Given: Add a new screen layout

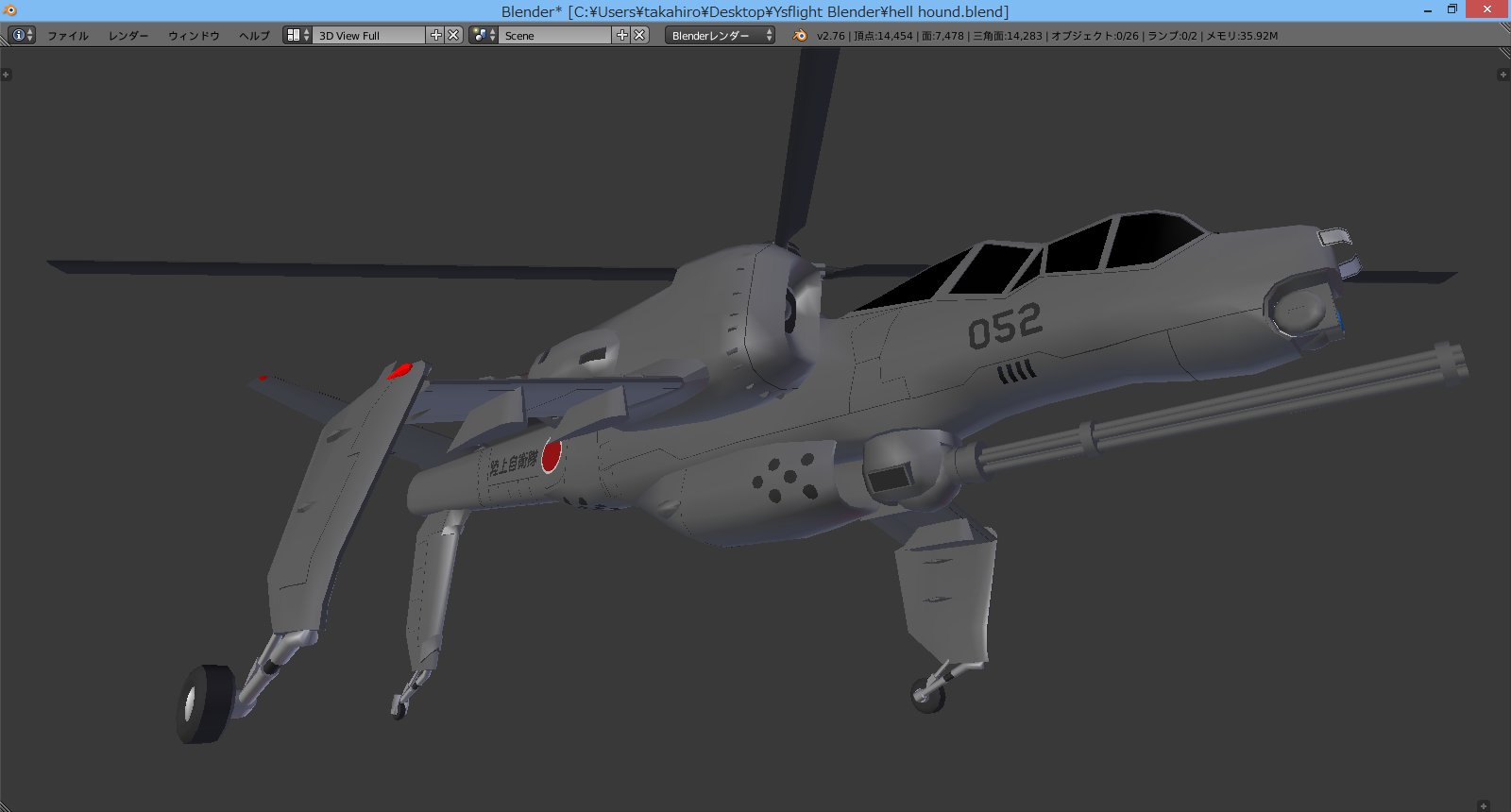Looking at the screenshot, I should coord(436,35).
